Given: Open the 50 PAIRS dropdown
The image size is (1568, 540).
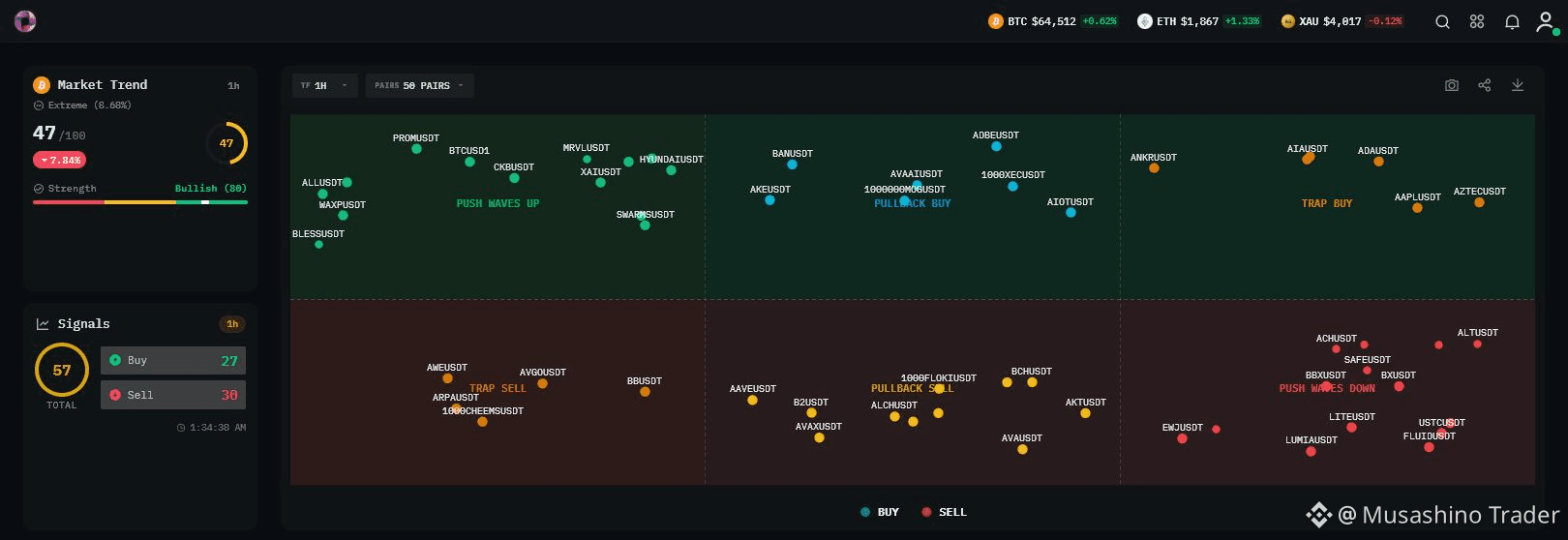Looking at the screenshot, I should [x=419, y=85].
